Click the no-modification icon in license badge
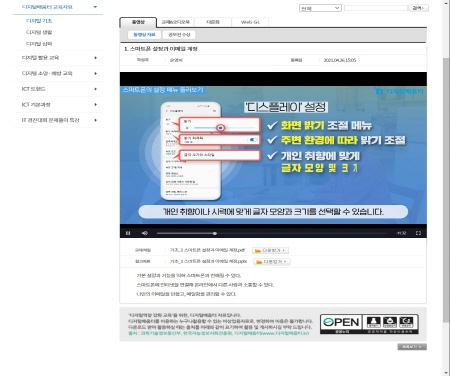The height and width of the screenshot is (376, 450). [x=406, y=322]
